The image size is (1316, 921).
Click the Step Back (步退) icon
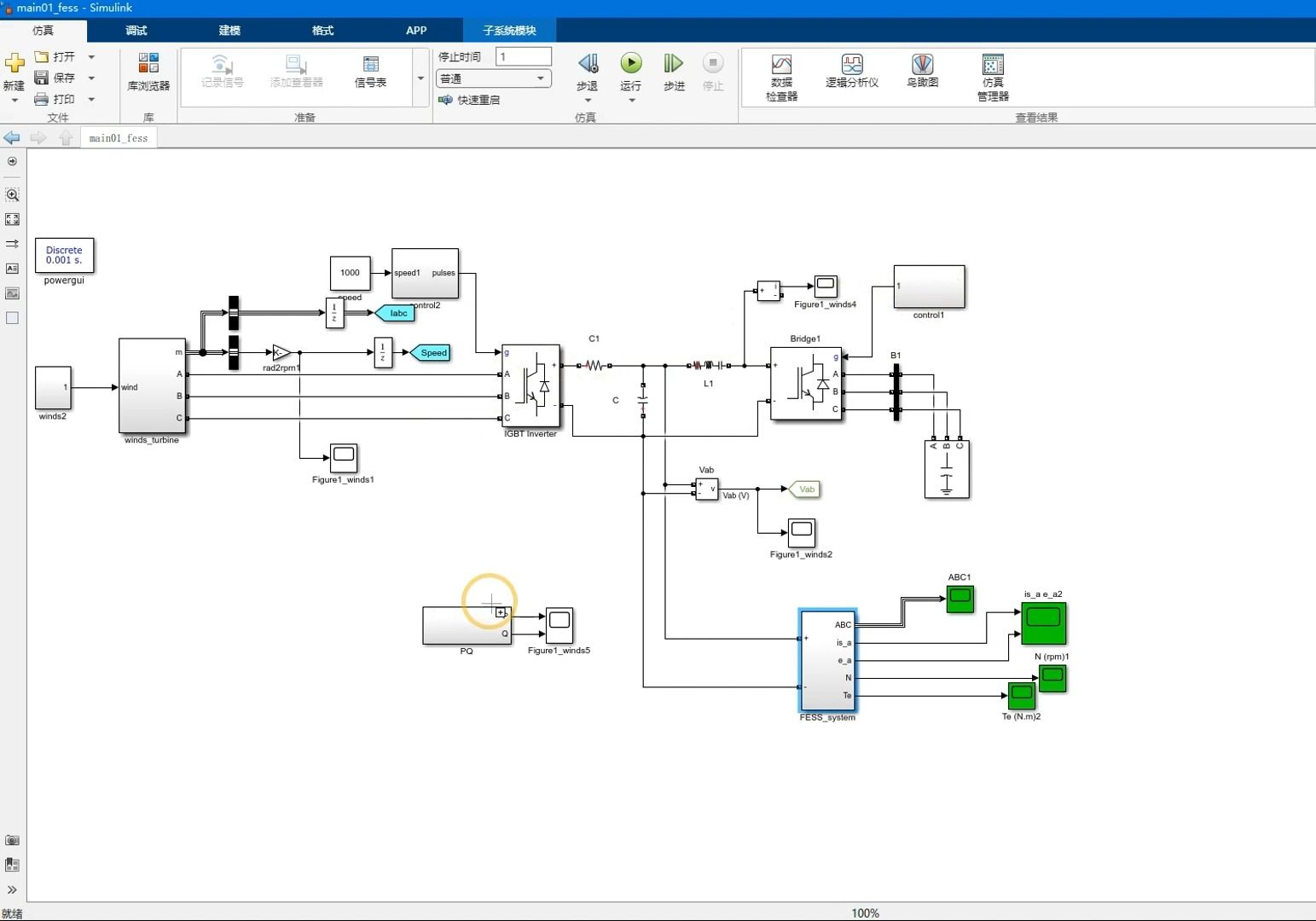pyautogui.click(x=588, y=64)
